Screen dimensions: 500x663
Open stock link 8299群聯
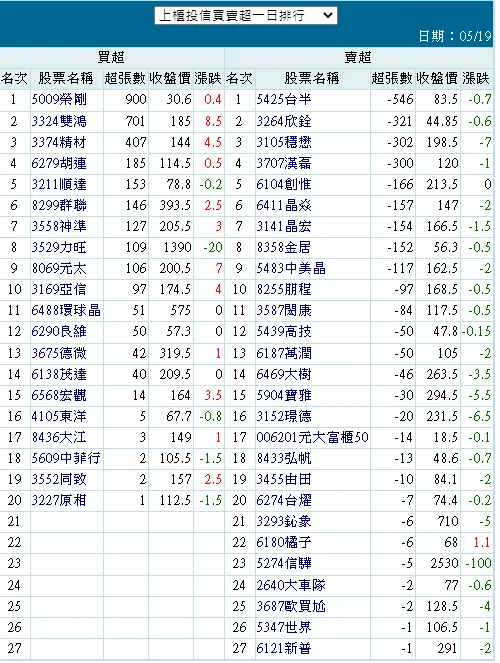tap(59, 206)
